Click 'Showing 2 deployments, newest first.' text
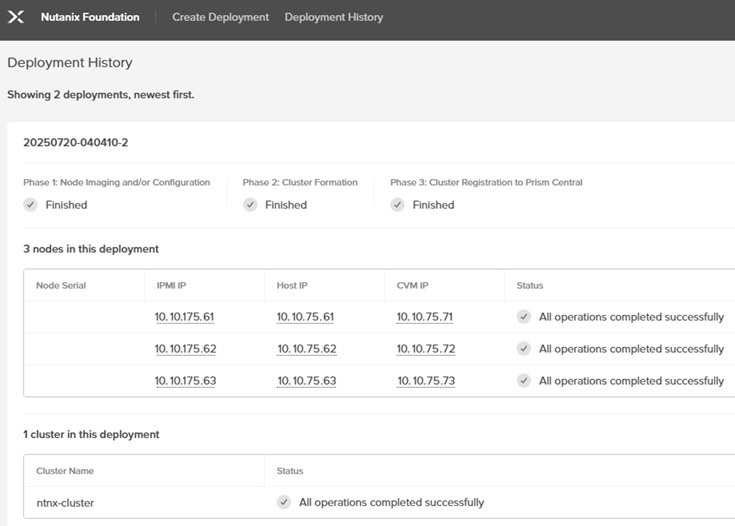 tap(101, 95)
